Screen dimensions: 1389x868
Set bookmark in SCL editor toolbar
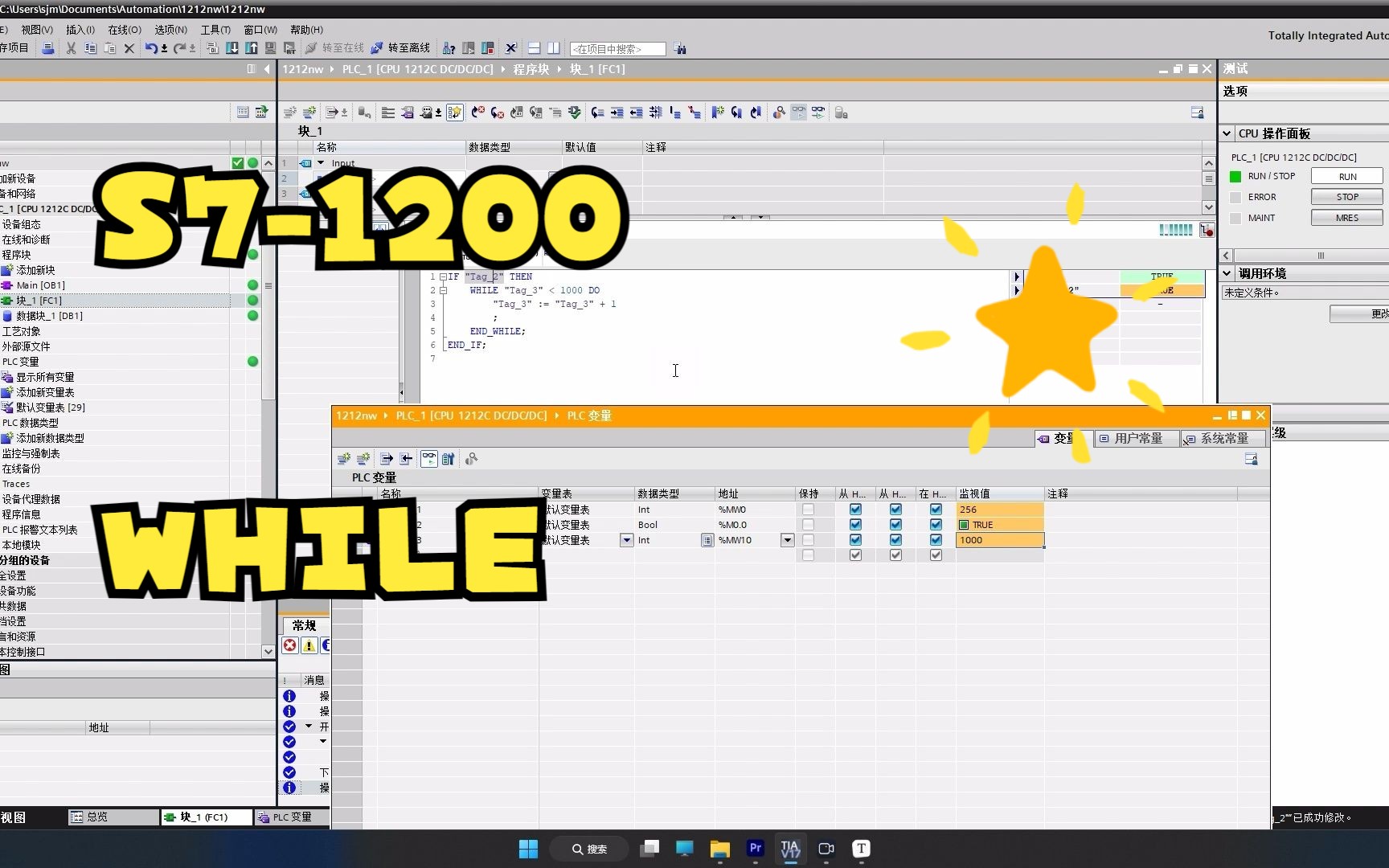pos(717,113)
